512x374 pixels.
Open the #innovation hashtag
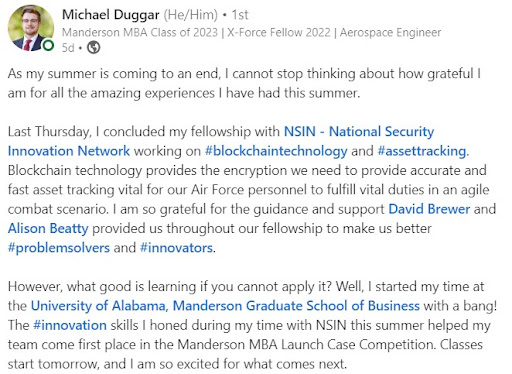[70, 325]
